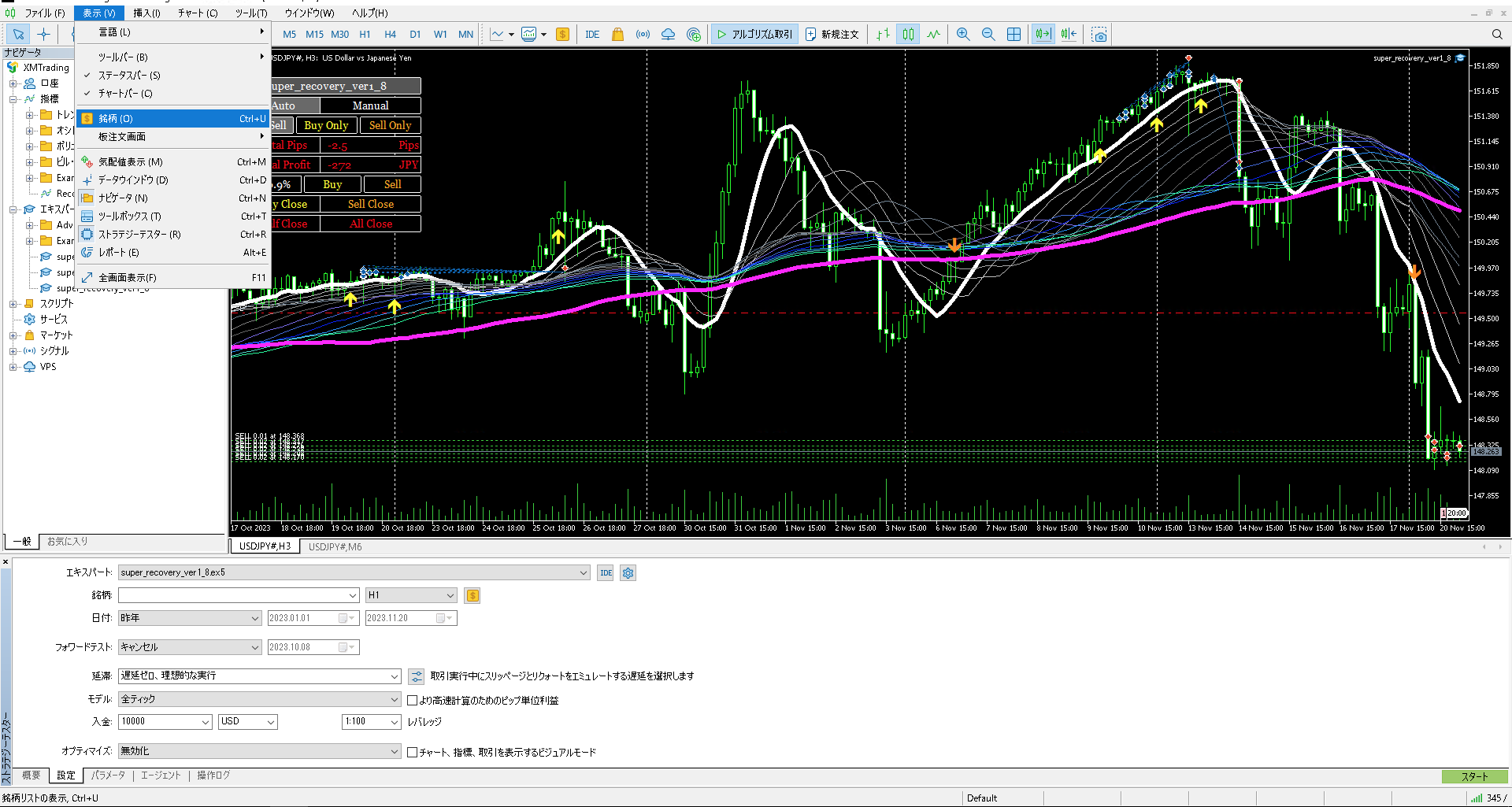This screenshot has height=807, width=1512.
Task: Select the crosshair cursor tool
Action: pyautogui.click(x=43, y=34)
